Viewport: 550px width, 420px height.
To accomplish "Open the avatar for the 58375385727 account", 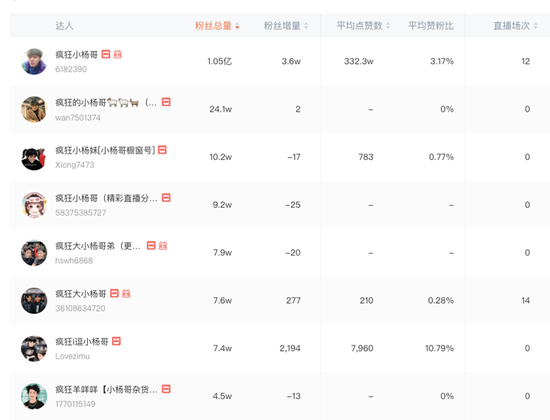I will [34, 205].
